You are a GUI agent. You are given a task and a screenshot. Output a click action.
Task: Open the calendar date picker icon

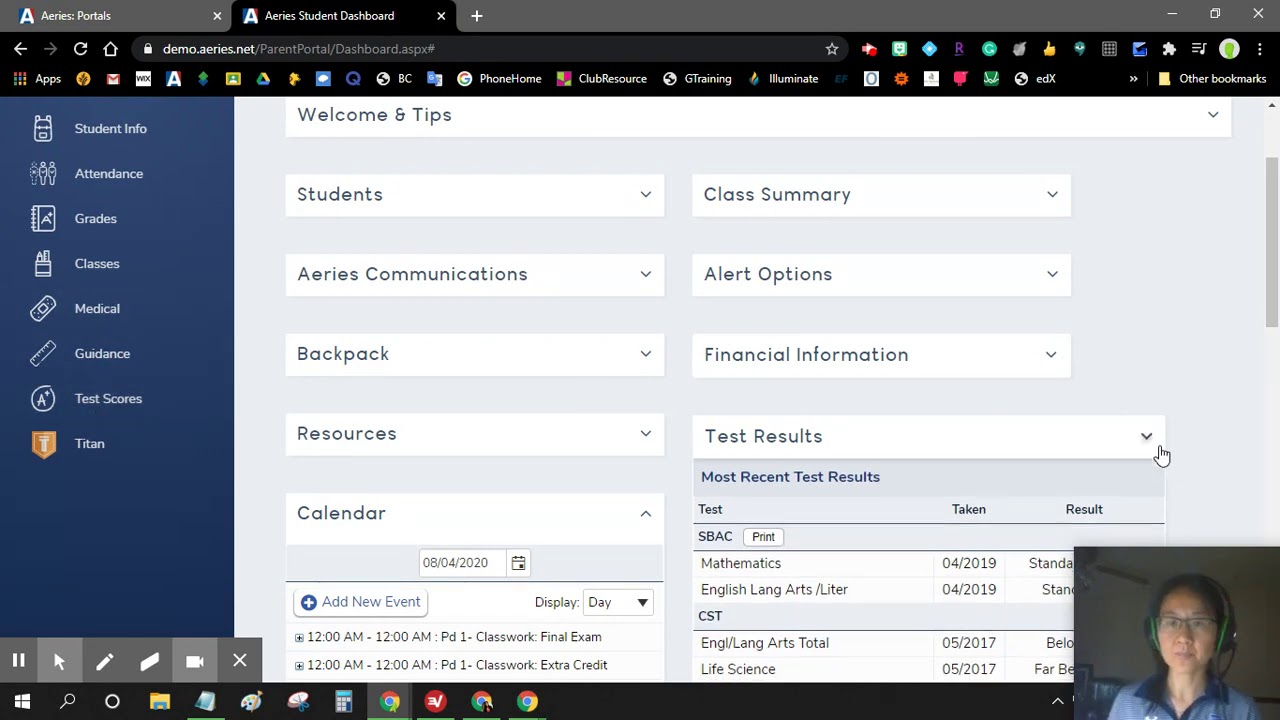tap(518, 563)
